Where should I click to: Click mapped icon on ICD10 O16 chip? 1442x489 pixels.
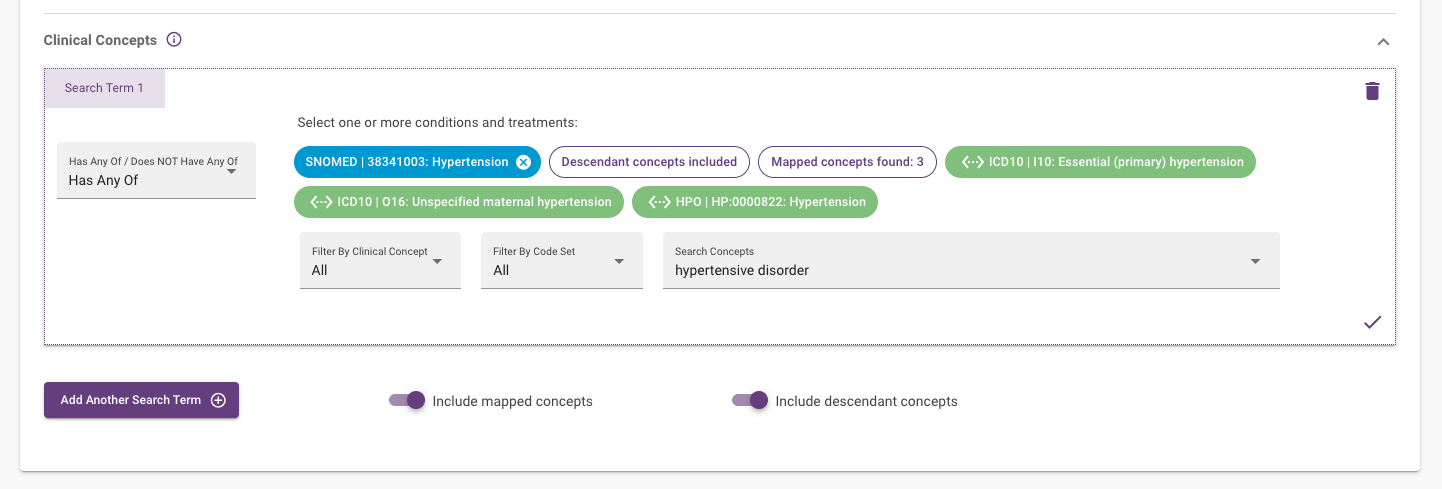tap(321, 202)
